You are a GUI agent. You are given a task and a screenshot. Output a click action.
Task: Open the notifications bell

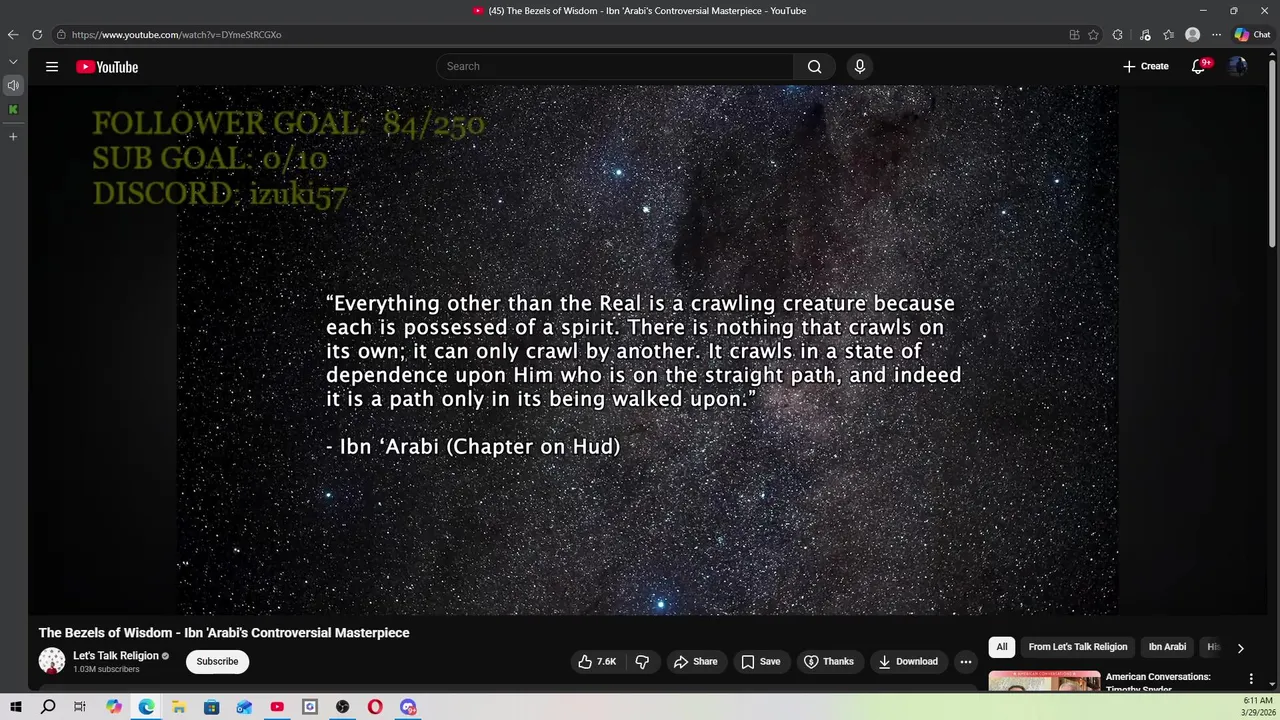[x=1198, y=67]
